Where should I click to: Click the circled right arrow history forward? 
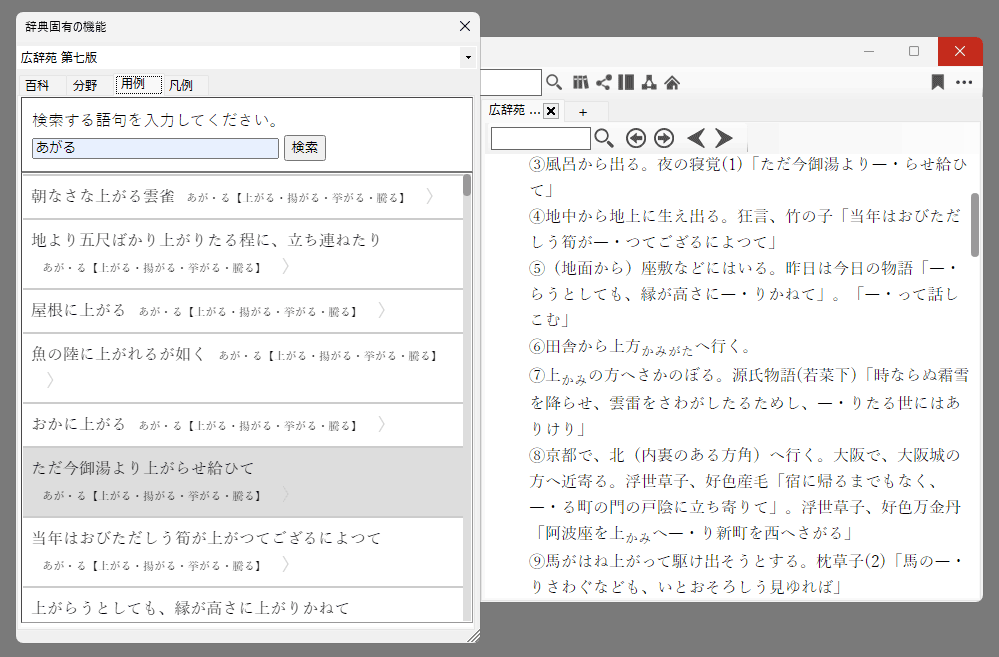pos(664,138)
